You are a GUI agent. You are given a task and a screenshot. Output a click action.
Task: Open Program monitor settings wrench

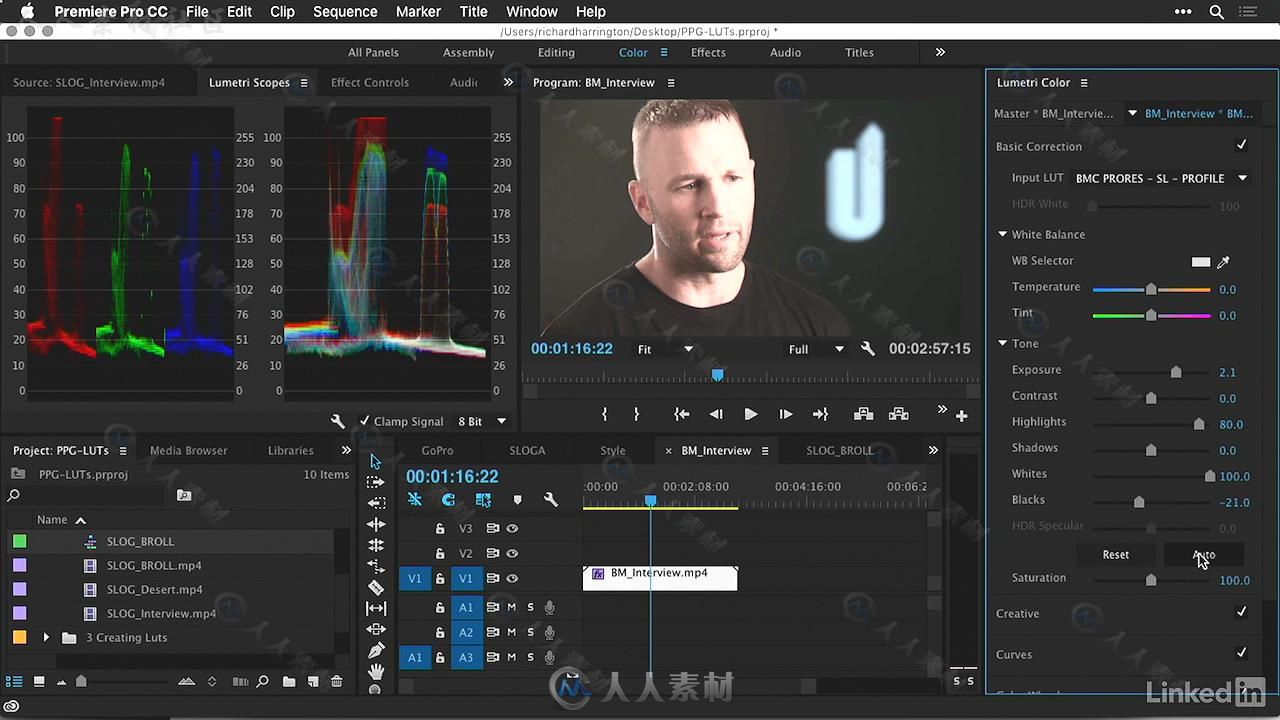(x=868, y=349)
